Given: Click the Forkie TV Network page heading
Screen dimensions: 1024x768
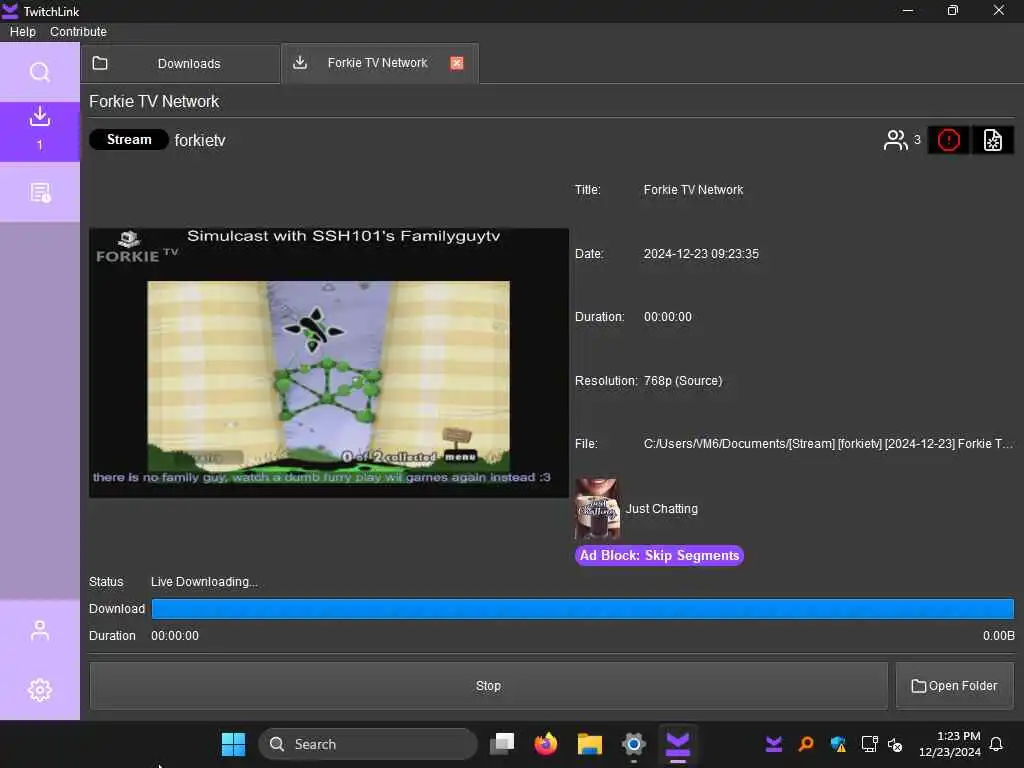Looking at the screenshot, I should coord(154,102).
